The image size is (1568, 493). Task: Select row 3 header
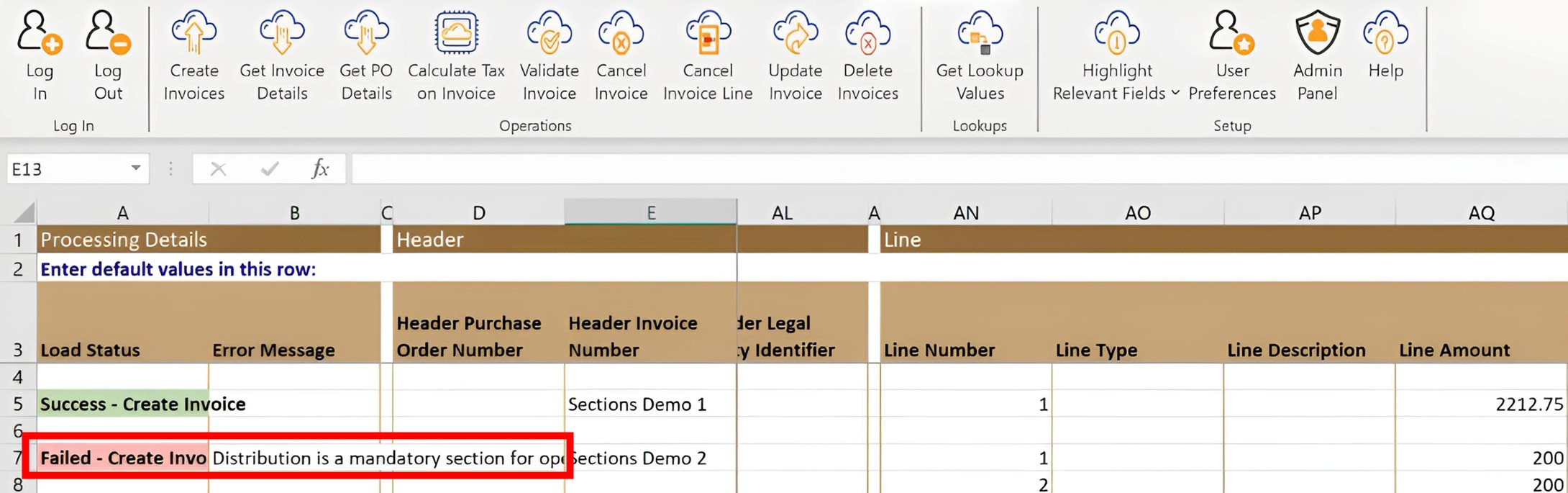pos(18,322)
